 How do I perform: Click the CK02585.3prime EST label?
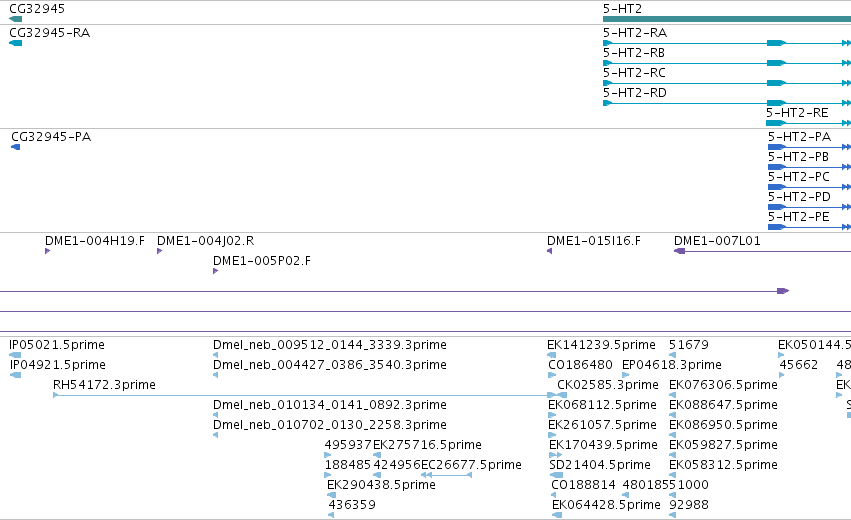608,385
